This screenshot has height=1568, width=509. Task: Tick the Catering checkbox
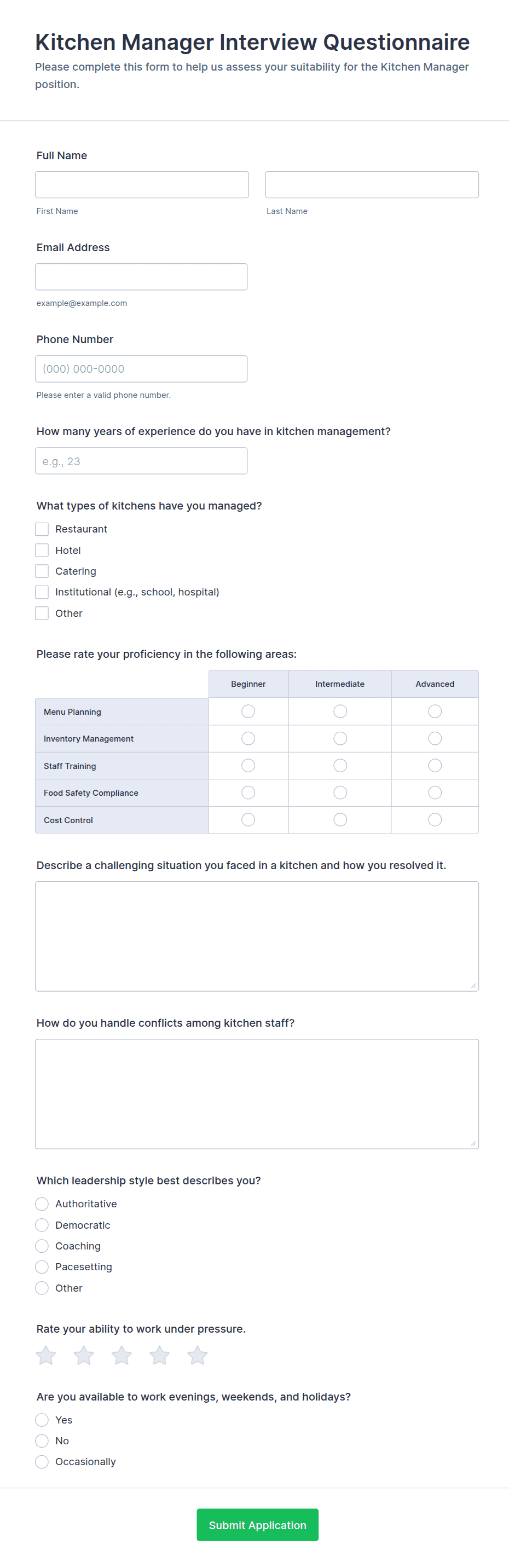[42, 571]
